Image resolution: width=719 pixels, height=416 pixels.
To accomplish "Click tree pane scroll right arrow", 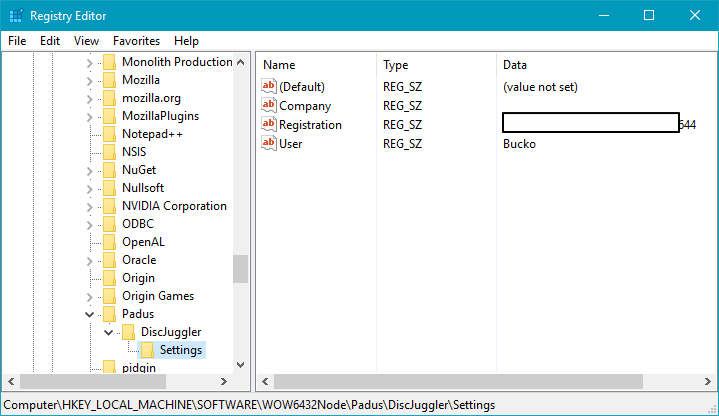I will point(224,381).
